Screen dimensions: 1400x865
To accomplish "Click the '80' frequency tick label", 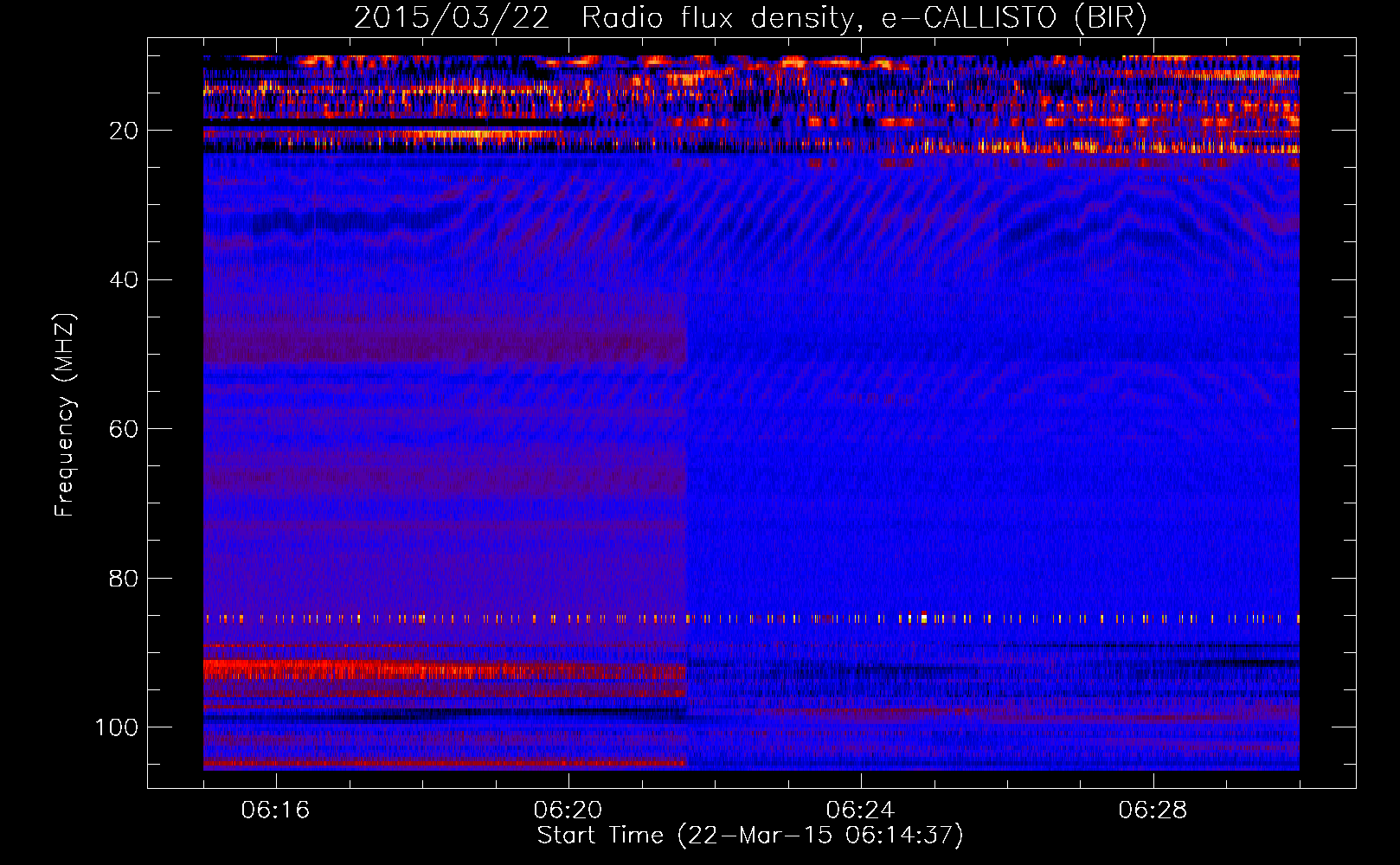I will click(124, 578).
